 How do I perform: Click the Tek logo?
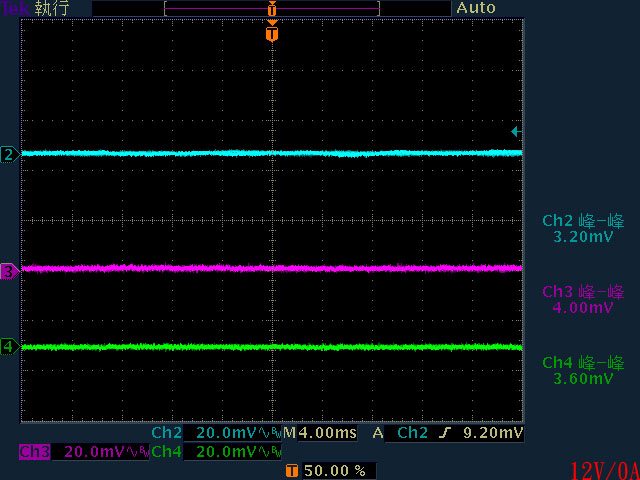[14, 8]
